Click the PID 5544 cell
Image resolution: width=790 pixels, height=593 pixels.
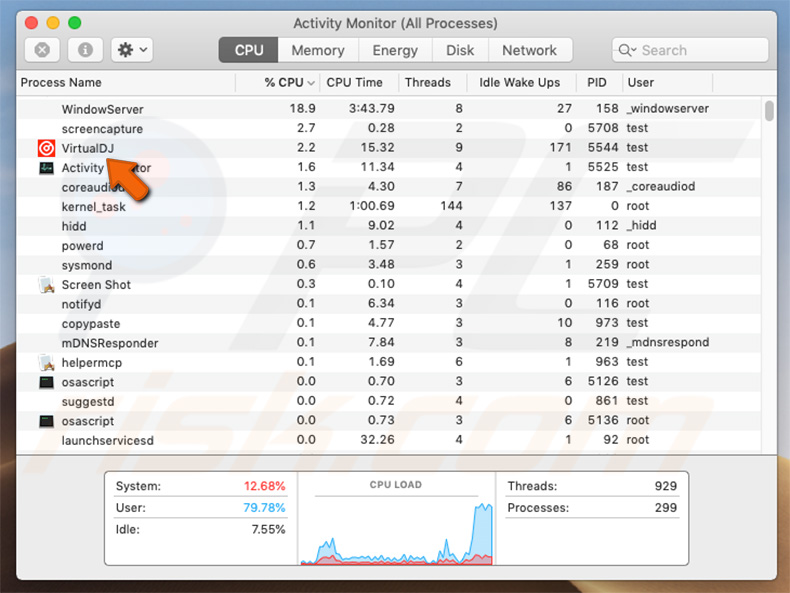click(603, 148)
